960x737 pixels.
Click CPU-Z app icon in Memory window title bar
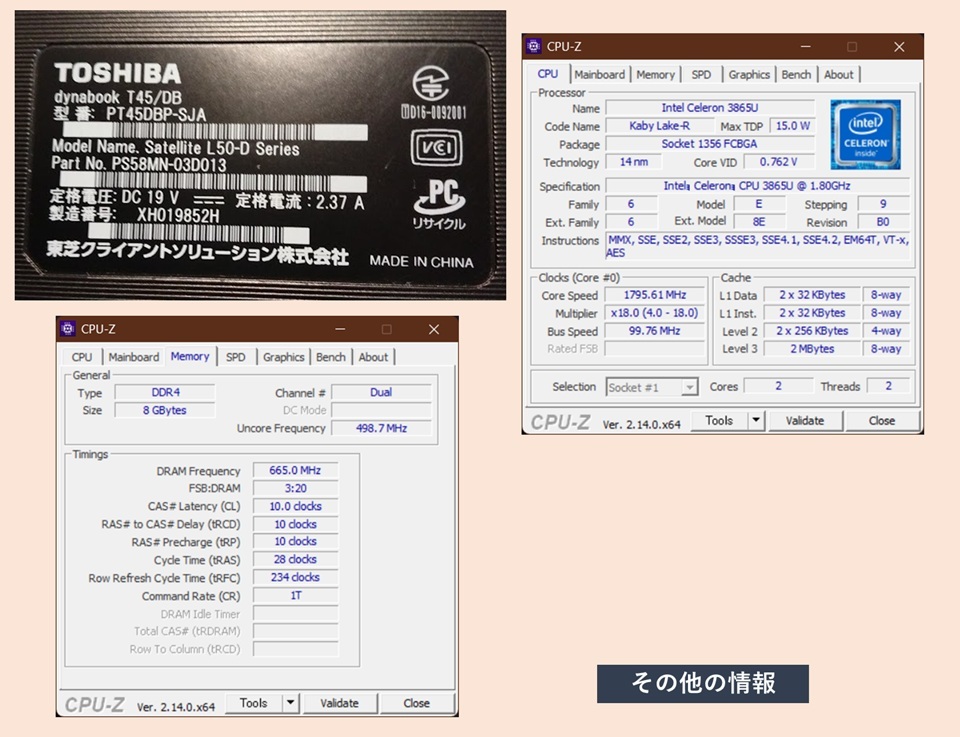tap(68, 329)
